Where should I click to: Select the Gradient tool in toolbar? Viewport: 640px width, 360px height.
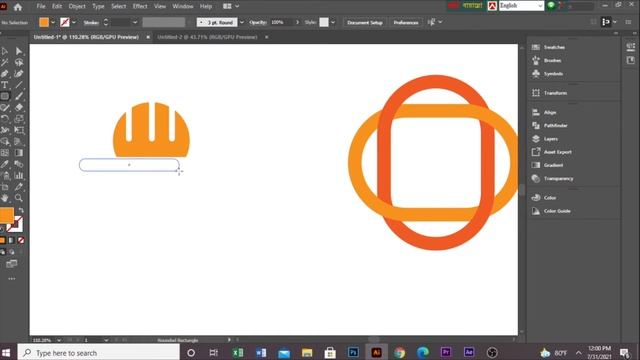tap(19, 153)
